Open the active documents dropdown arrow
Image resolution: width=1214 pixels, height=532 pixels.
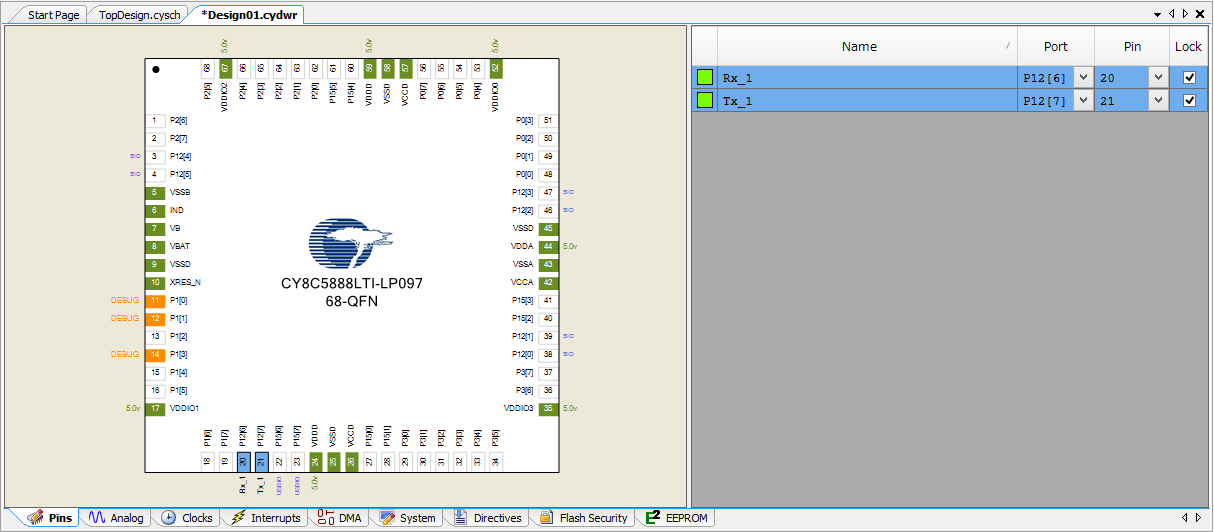1157,14
